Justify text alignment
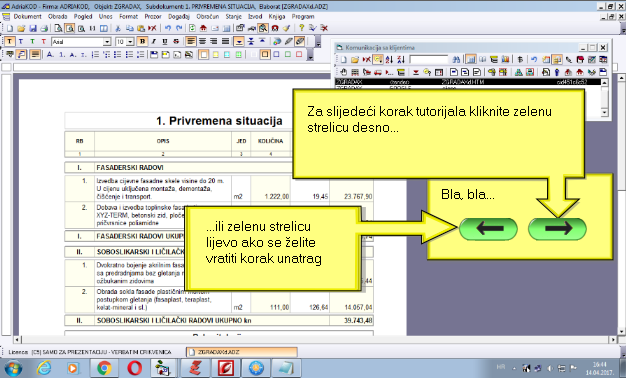This screenshot has width=626, height=378. coord(226,42)
